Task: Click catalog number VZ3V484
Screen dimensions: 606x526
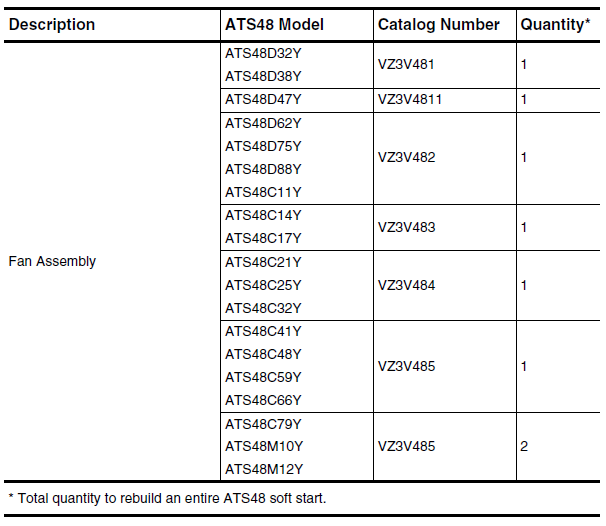Action: tap(407, 286)
